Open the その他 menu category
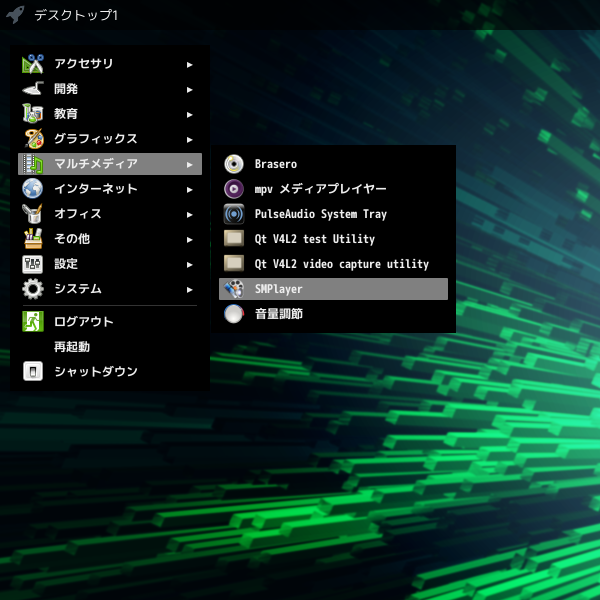 pos(110,239)
